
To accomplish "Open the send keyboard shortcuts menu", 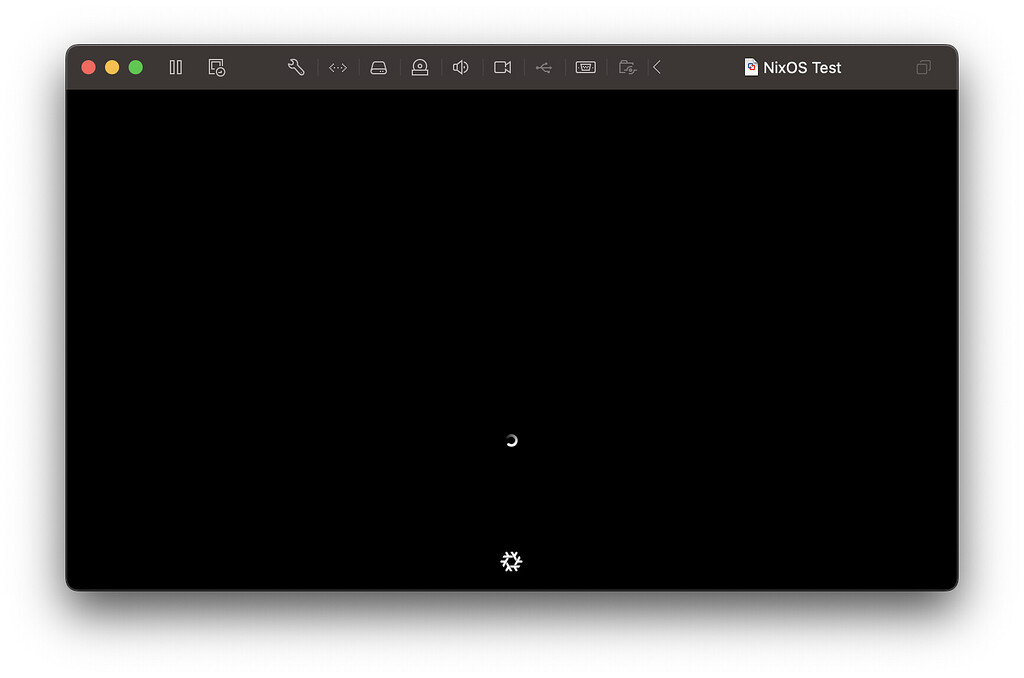I will click(x=586, y=67).
